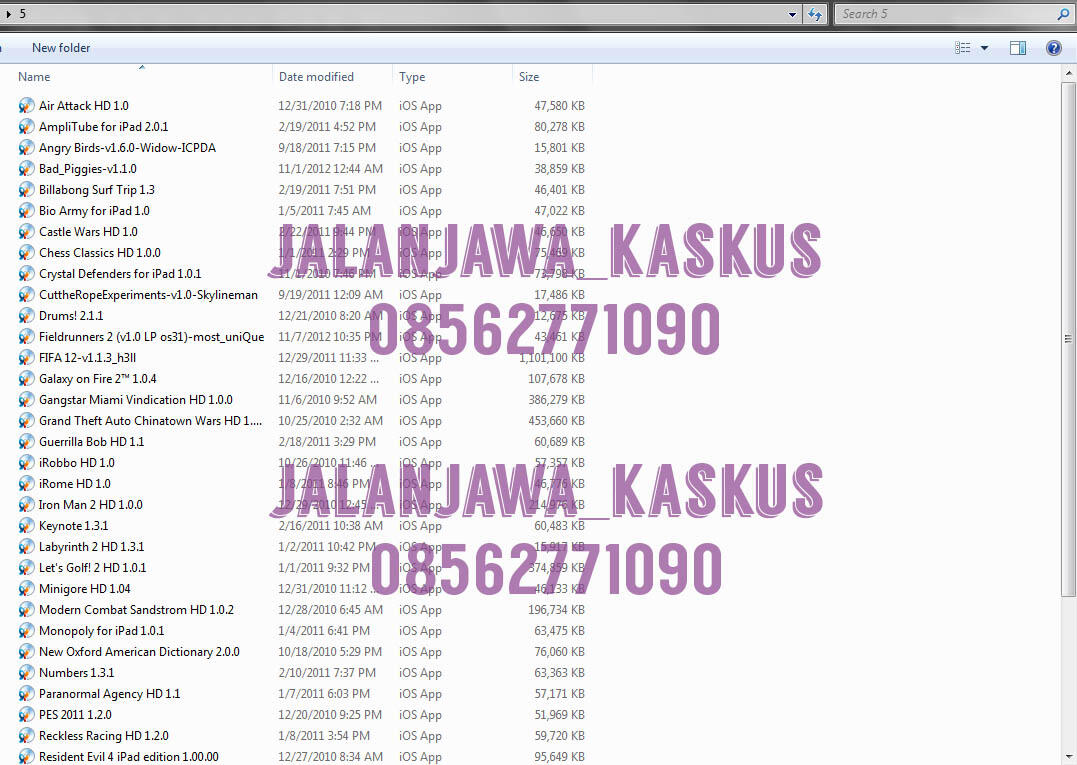1077x765 pixels.
Task: Click the help question mark icon
Action: 1054,47
